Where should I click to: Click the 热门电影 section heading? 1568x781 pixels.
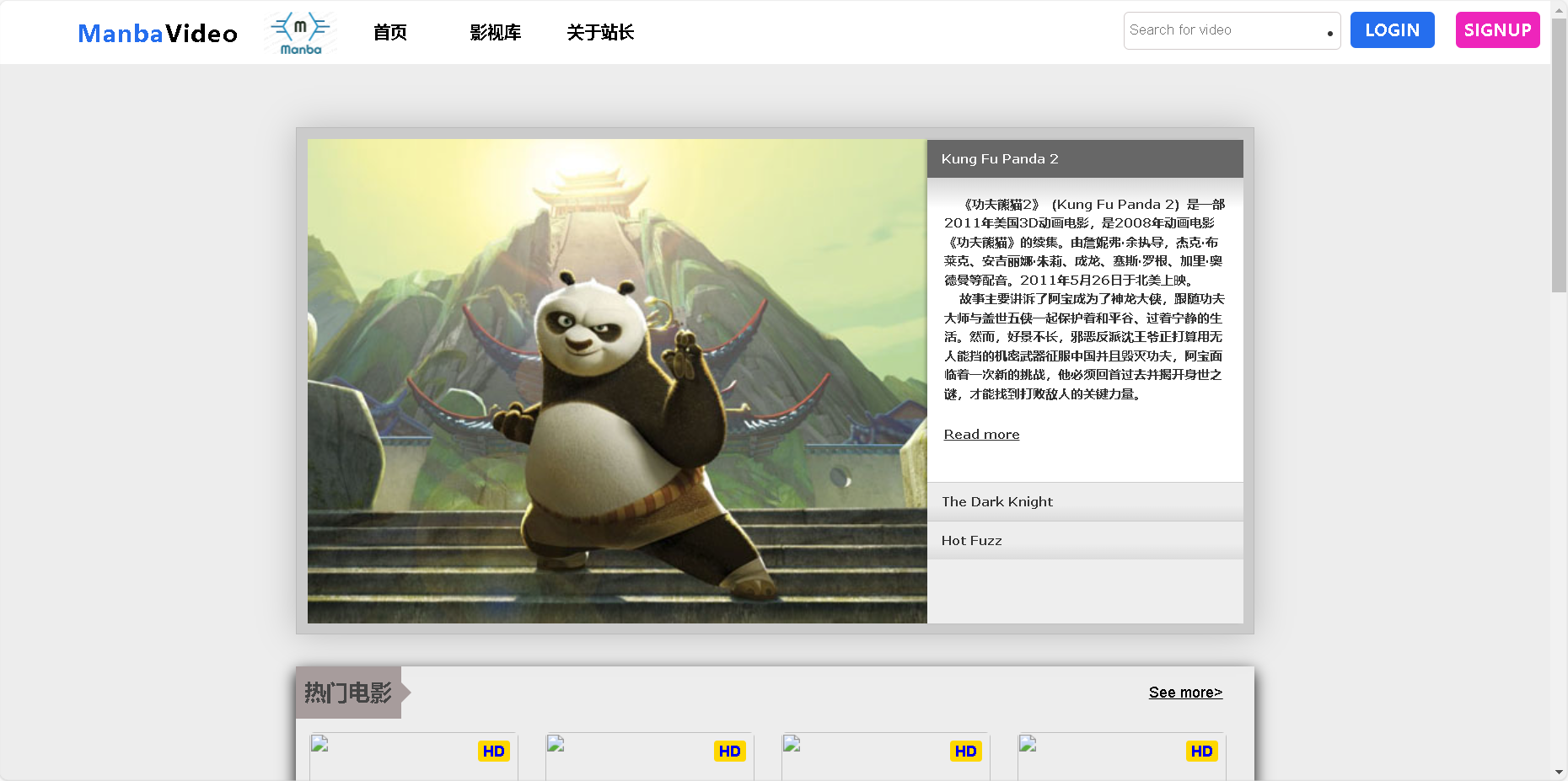[x=348, y=693]
